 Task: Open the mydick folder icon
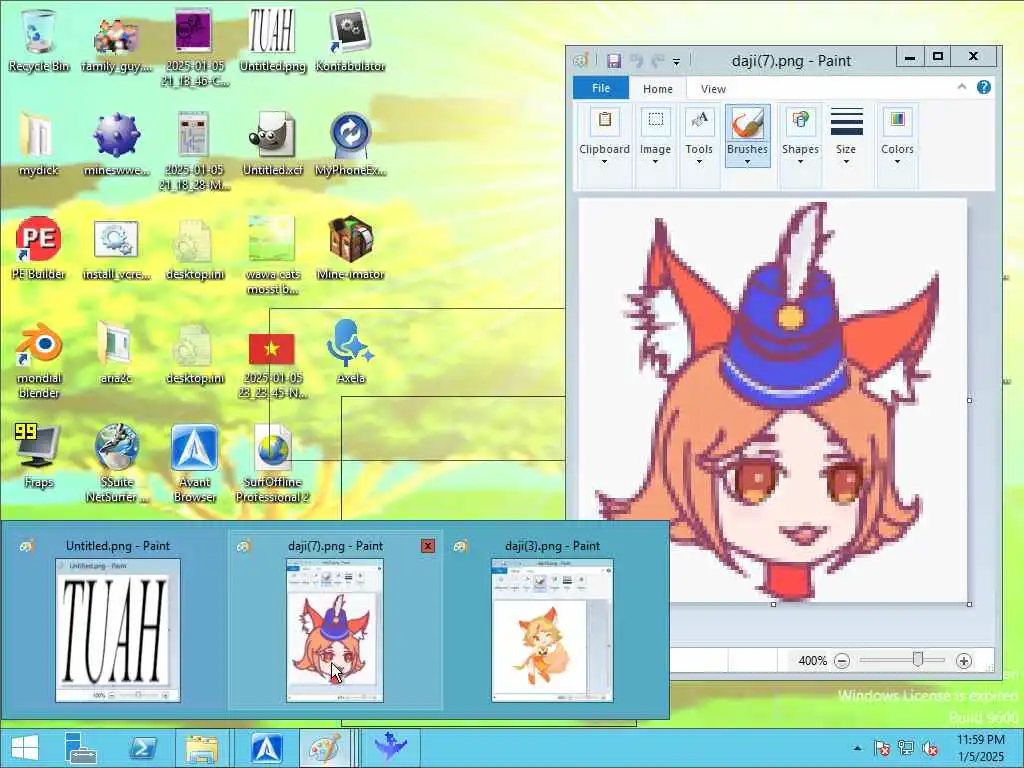[39, 144]
